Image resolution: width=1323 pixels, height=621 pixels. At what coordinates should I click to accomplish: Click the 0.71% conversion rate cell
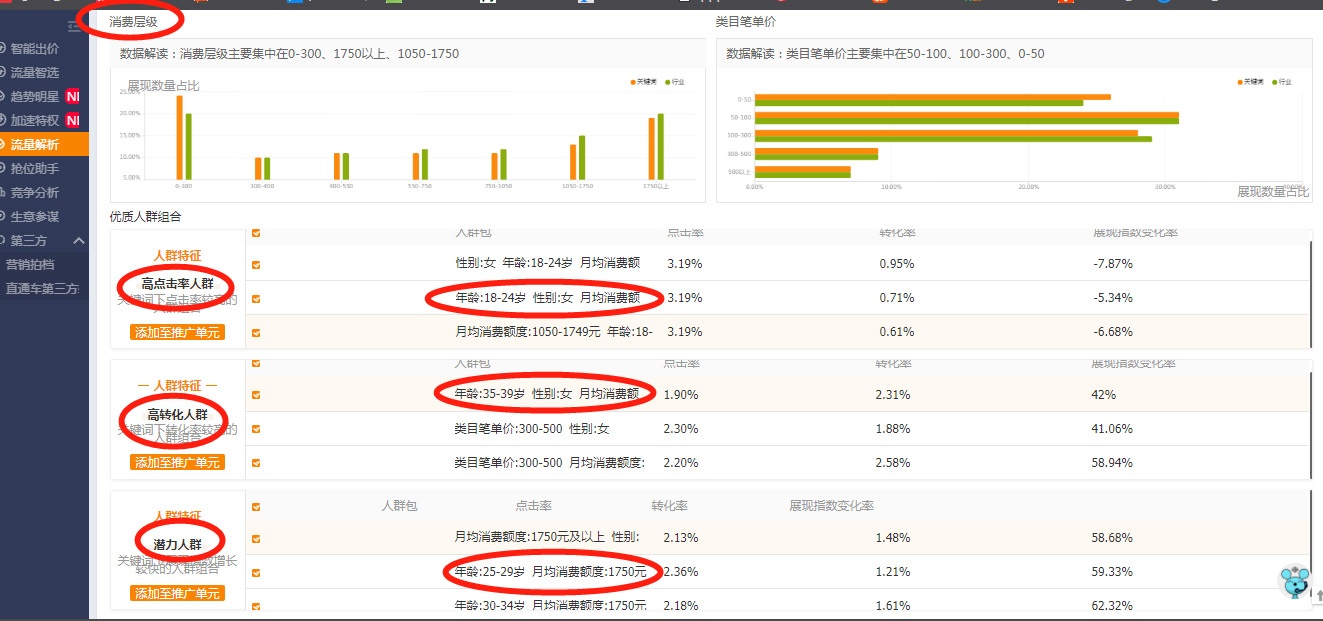pos(897,298)
